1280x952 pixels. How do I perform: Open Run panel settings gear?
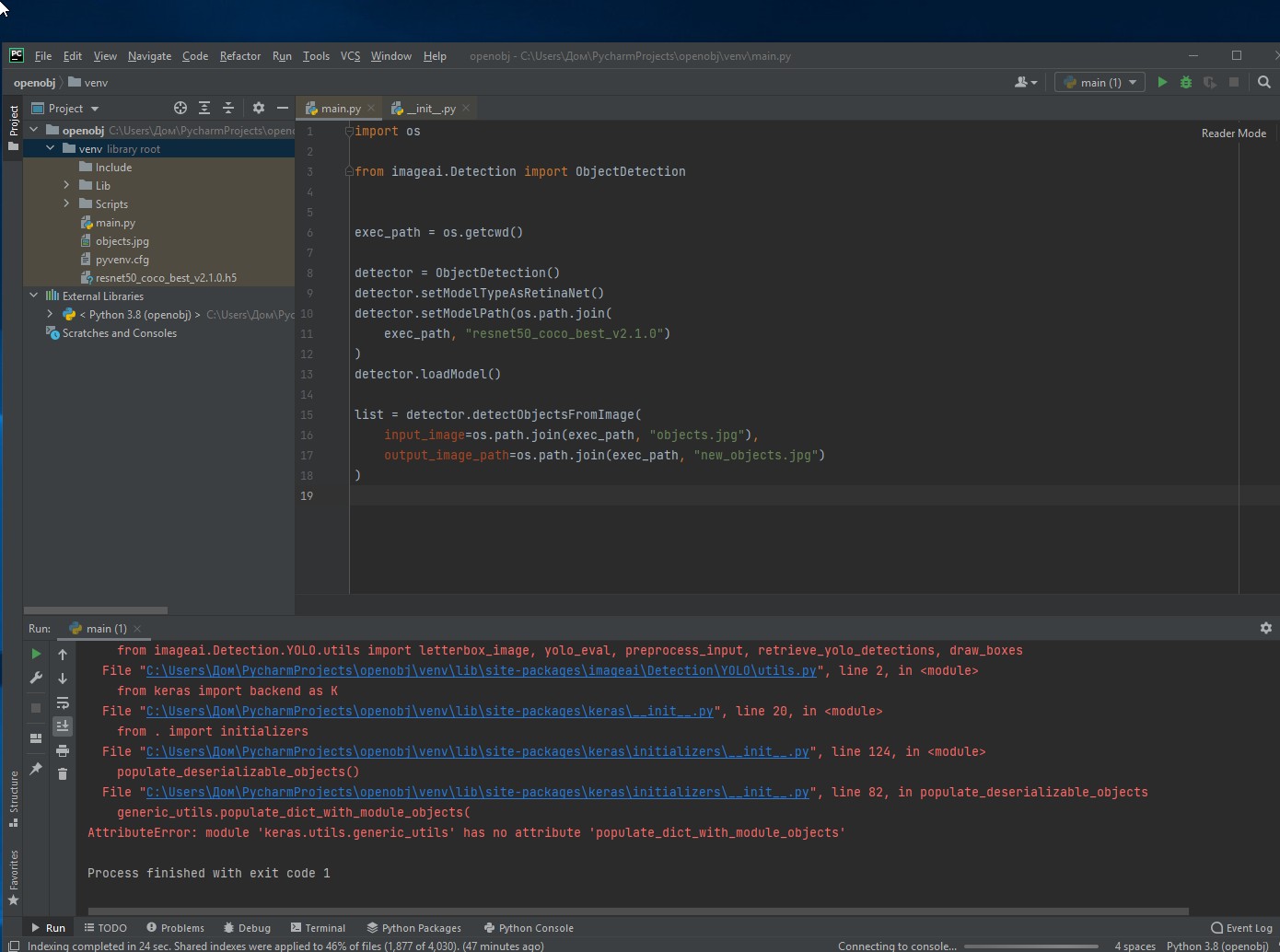(1266, 628)
